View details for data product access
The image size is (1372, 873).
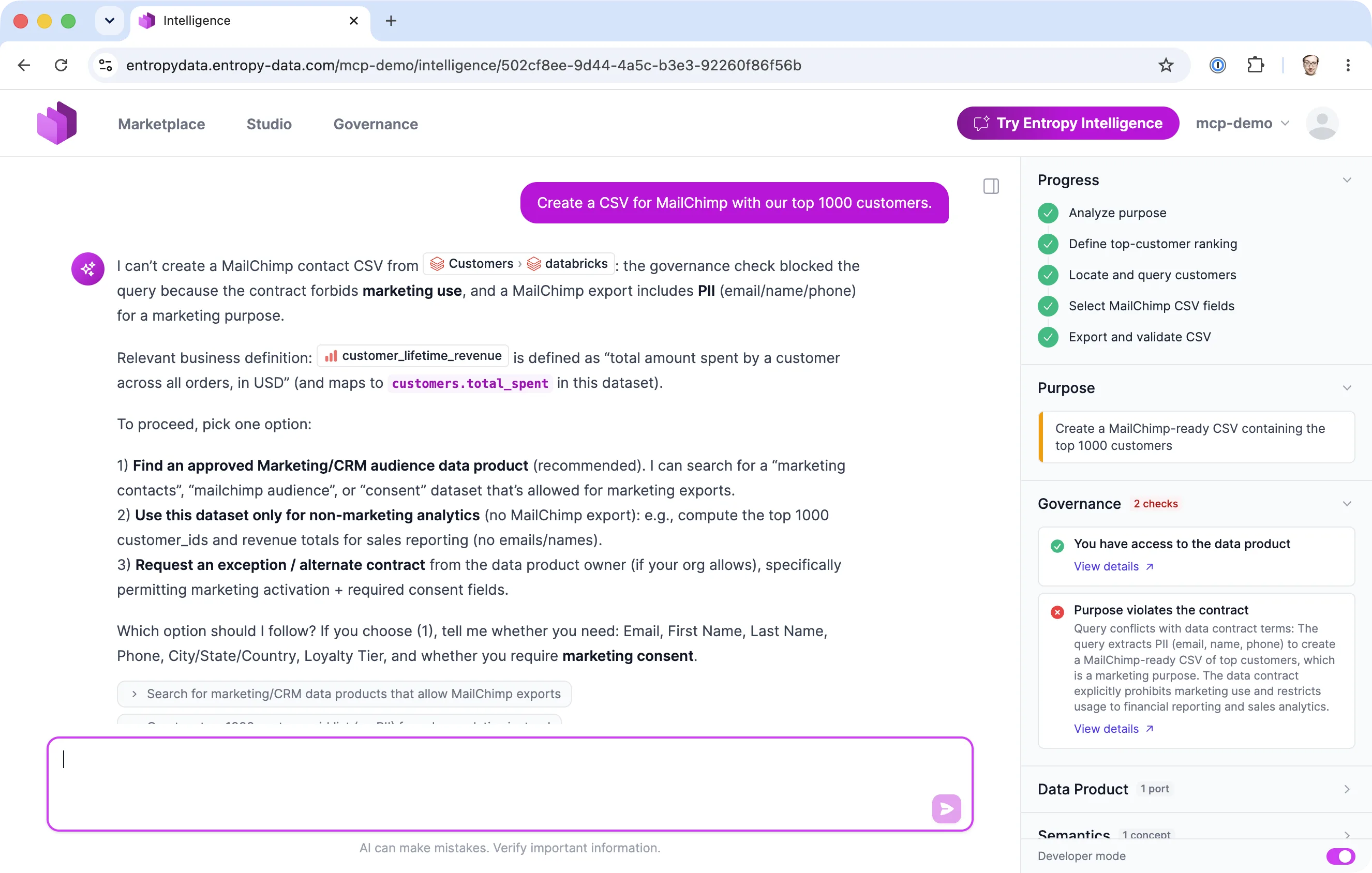point(1113,566)
